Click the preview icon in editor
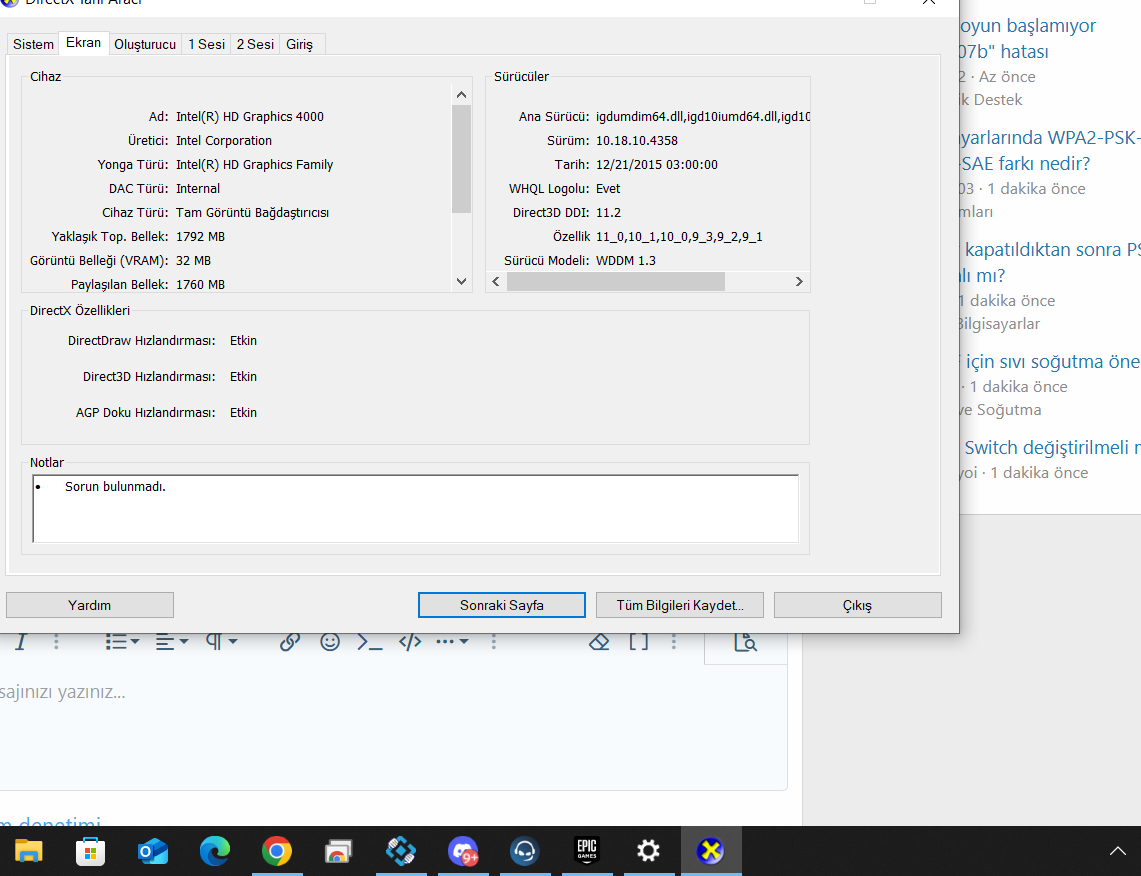The height and width of the screenshot is (876, 1141). click(x=746, y=642)
